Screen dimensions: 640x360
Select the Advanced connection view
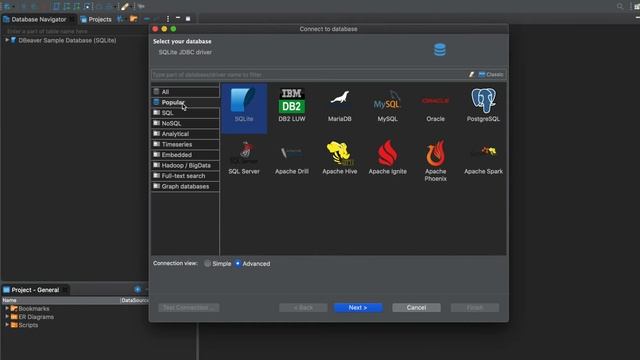[x=252, y=264]
